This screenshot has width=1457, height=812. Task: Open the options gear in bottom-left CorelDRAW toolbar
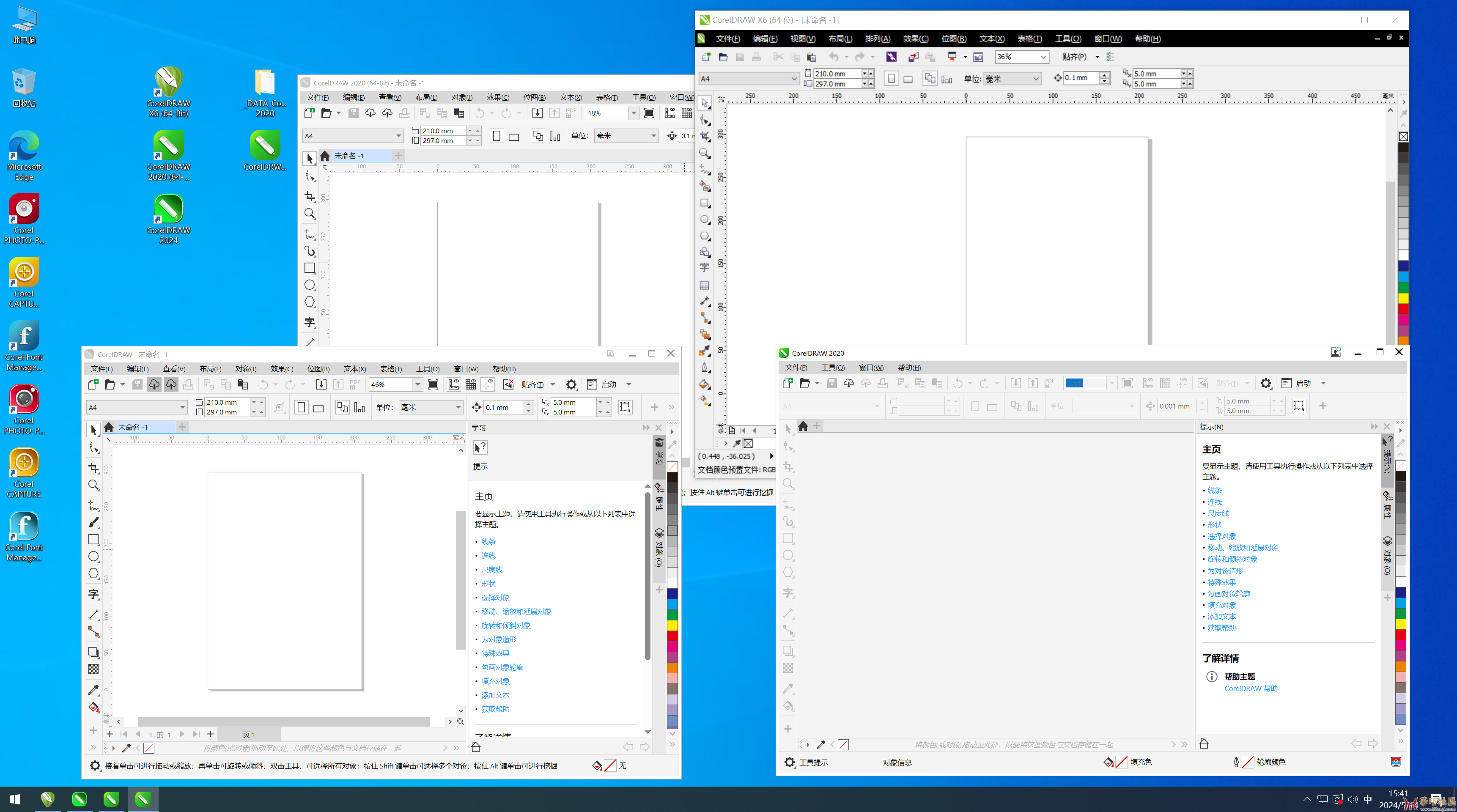coord(571,384)
